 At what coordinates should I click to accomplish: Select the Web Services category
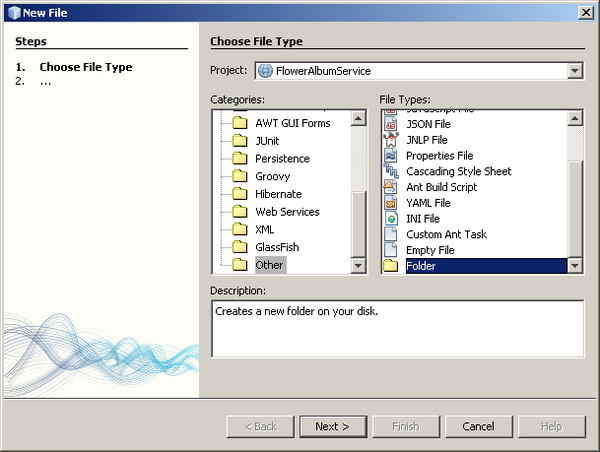tap(286, 212)
